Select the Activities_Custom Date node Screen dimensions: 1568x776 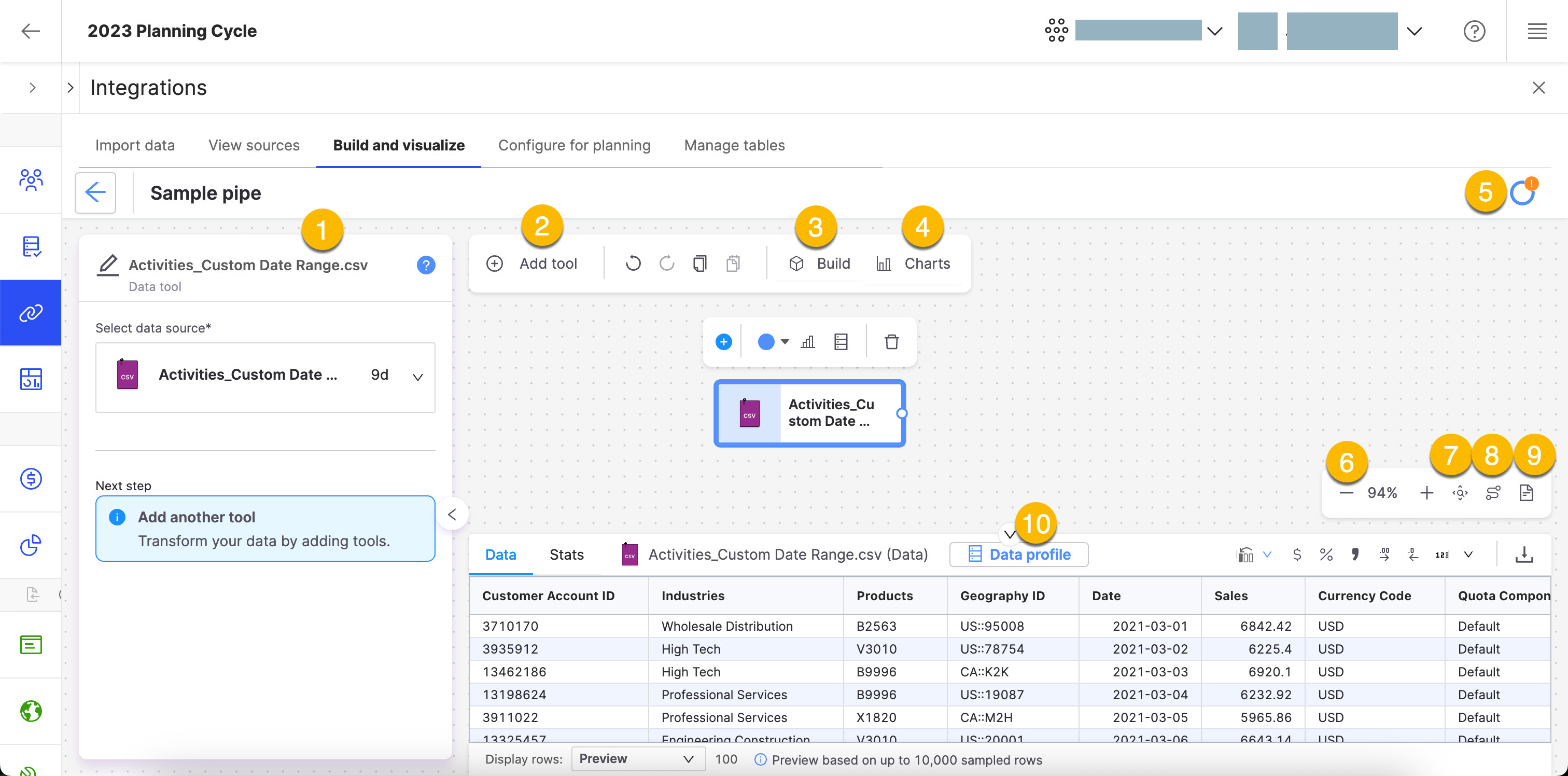pyautogui.click(x=809, y=413)
